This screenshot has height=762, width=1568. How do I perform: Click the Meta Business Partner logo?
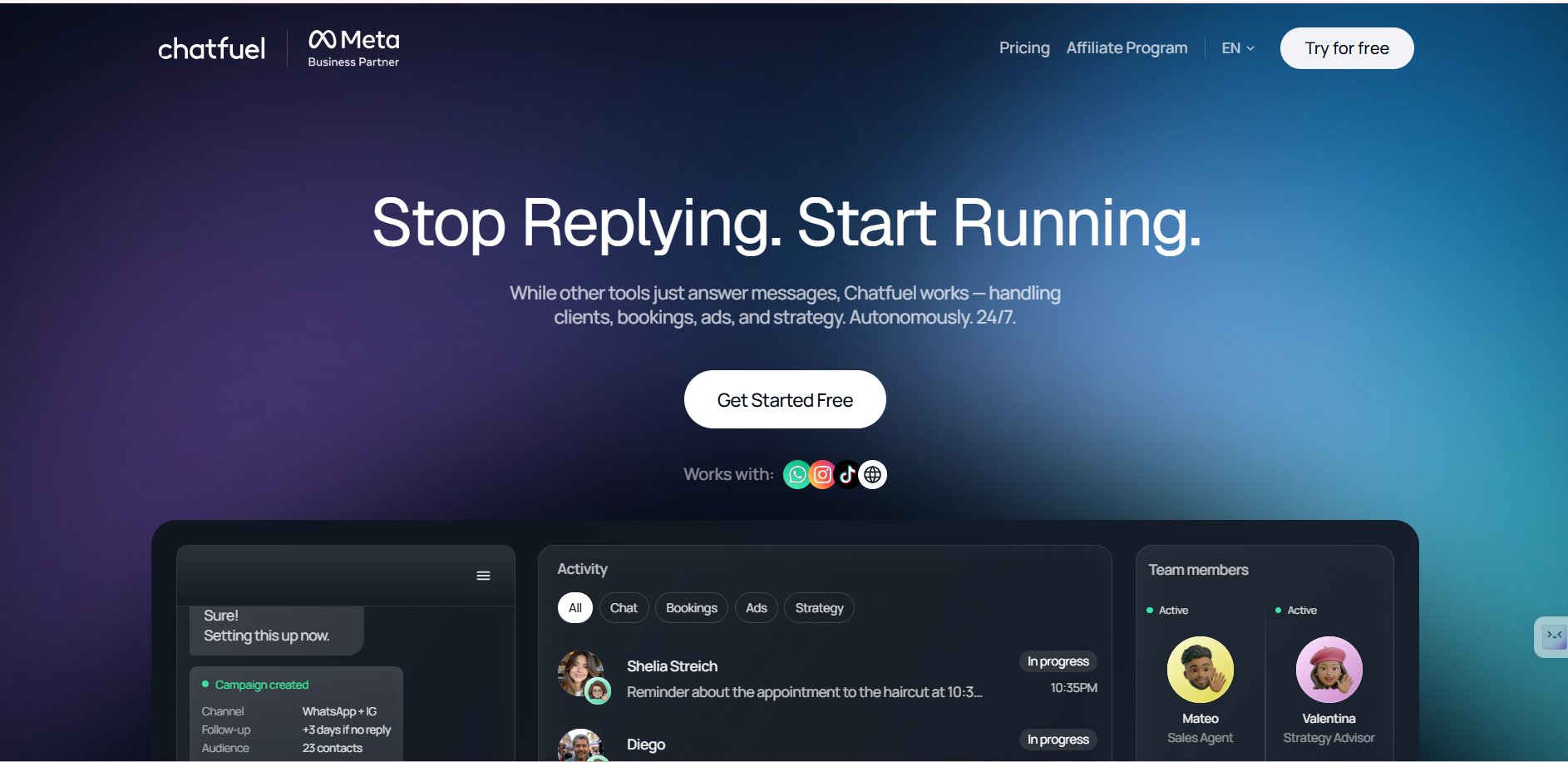(x=354, y=48)
